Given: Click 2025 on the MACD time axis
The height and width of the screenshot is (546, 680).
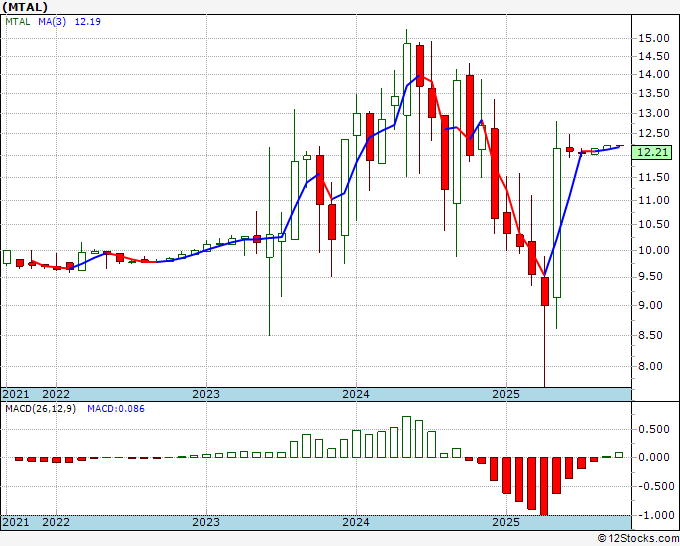Looking at the screenshot, I should (506, 522).
